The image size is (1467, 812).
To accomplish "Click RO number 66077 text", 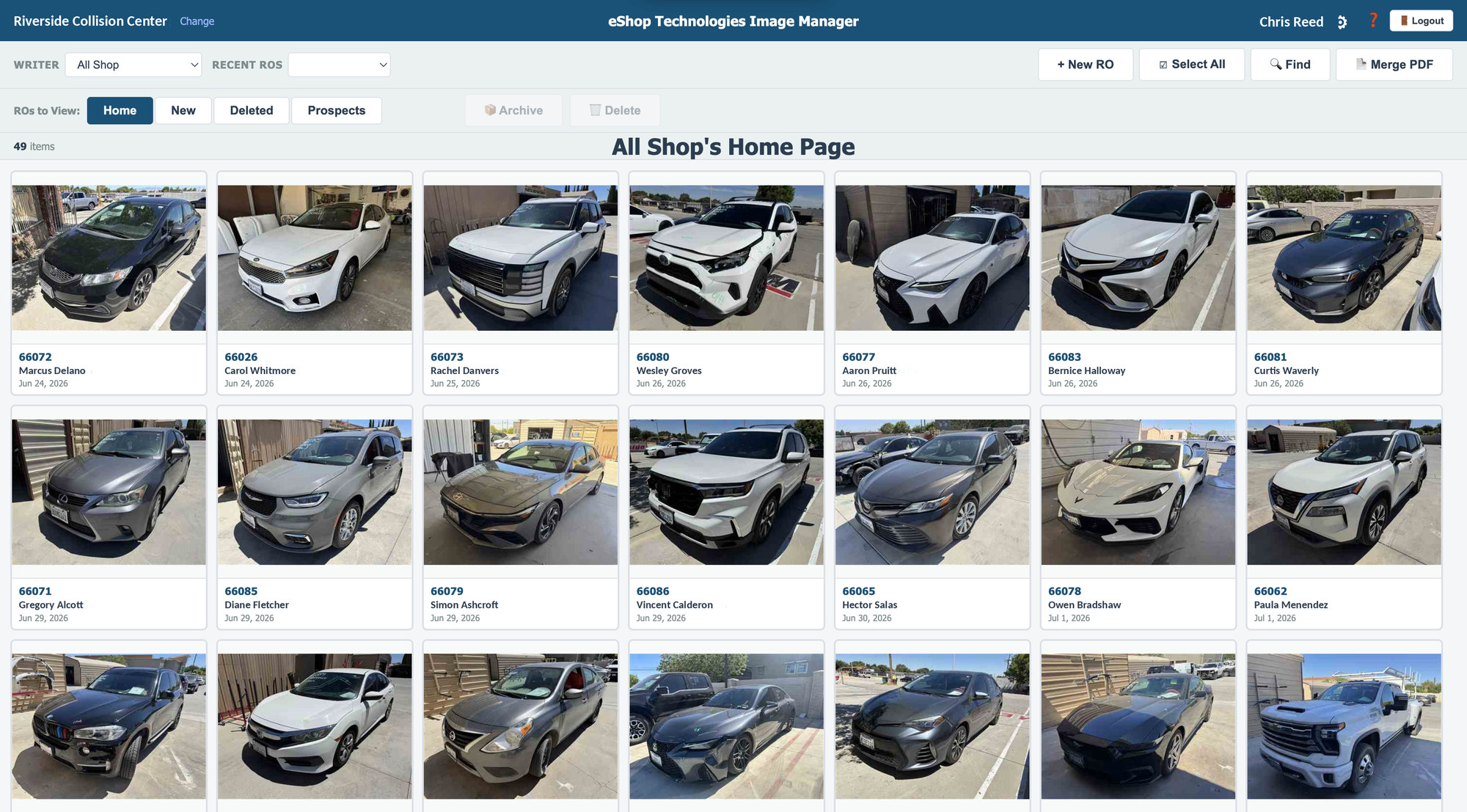I will click(859, 357).
